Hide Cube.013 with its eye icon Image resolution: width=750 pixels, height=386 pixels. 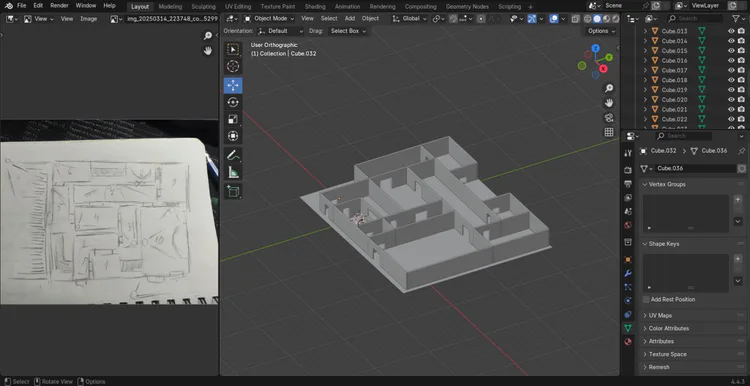[x=731, y=31]
